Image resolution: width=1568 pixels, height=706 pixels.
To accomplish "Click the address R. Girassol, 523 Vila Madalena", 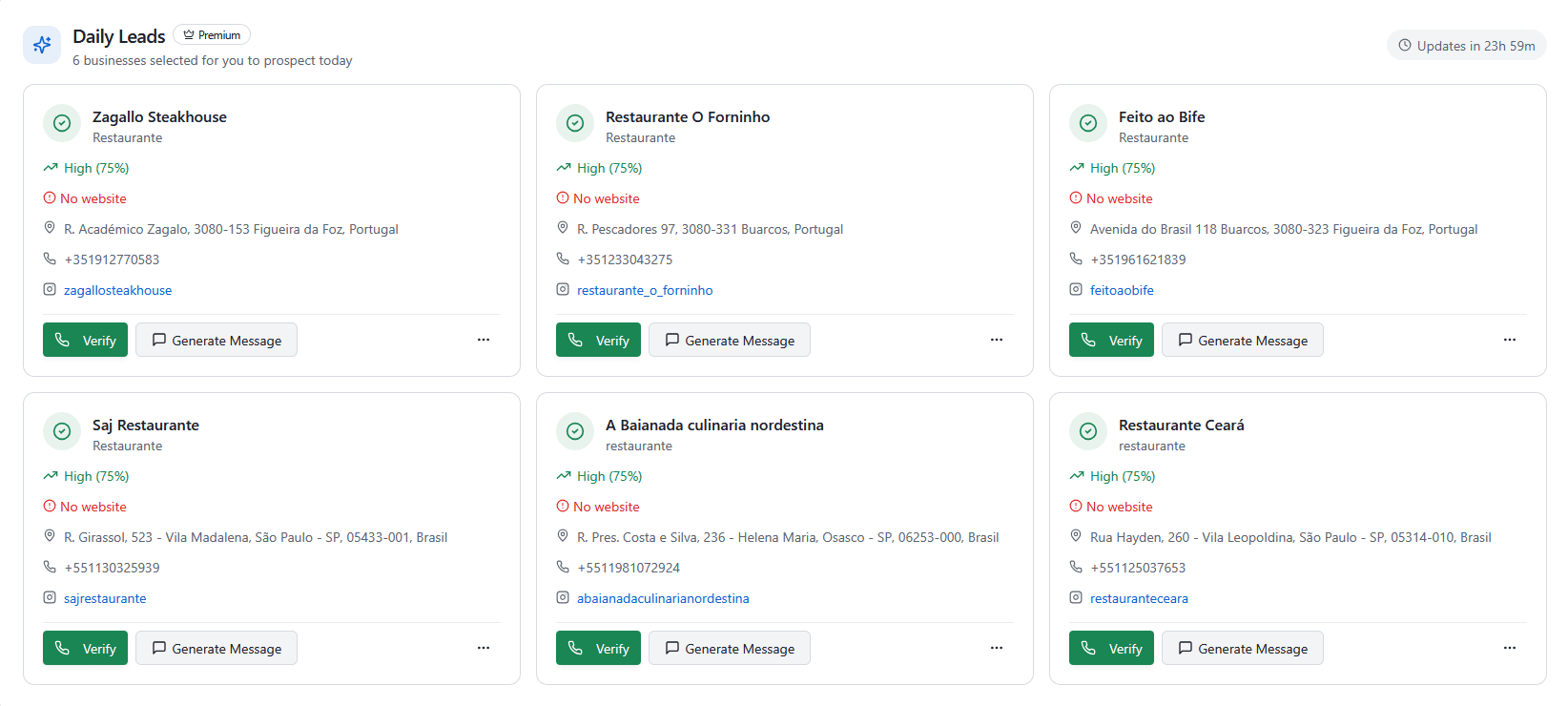I will [x=256, y=537].
